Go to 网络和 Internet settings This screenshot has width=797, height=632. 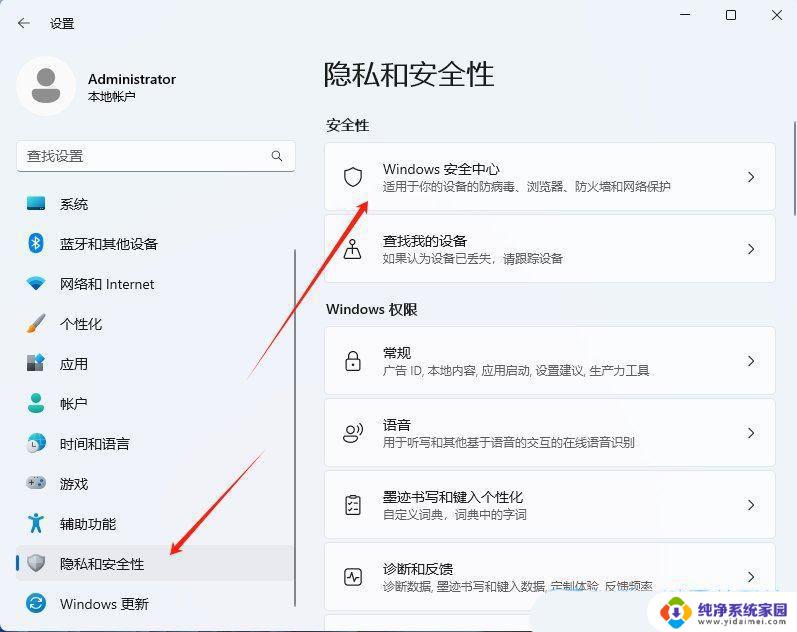pyautogui.click(x=107, y=284)
